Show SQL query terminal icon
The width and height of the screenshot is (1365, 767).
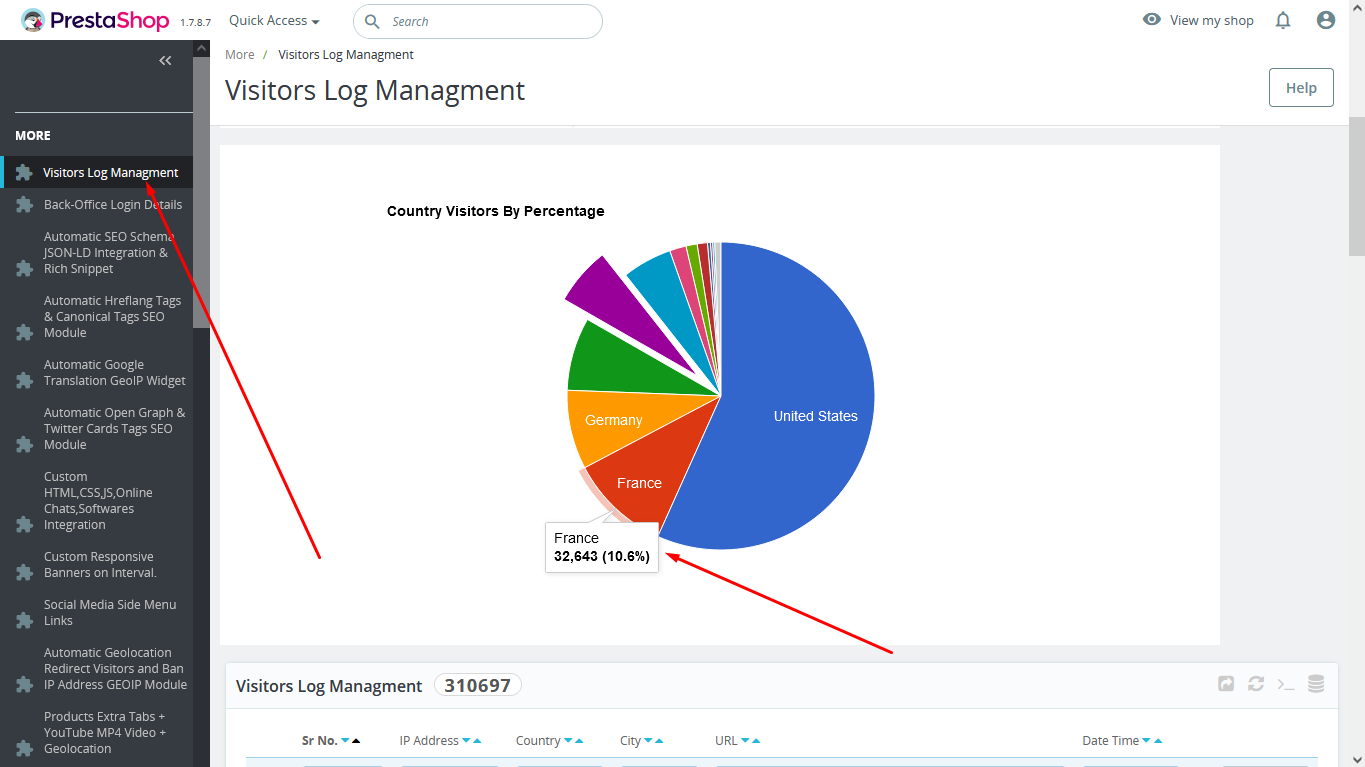1286,684
